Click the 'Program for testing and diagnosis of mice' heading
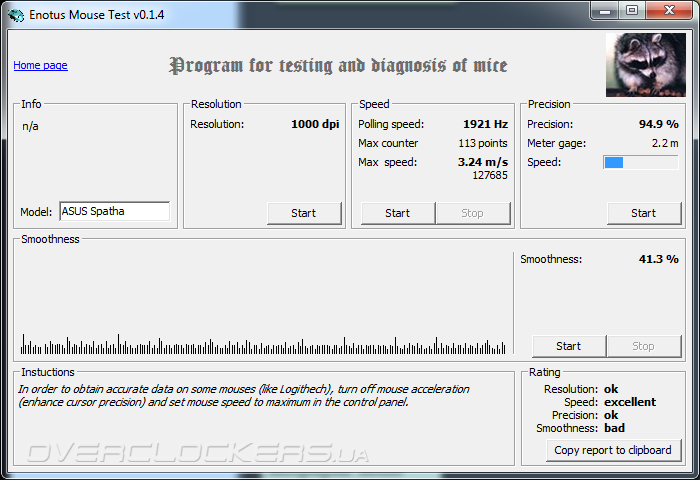 click(x=338, y=66)
